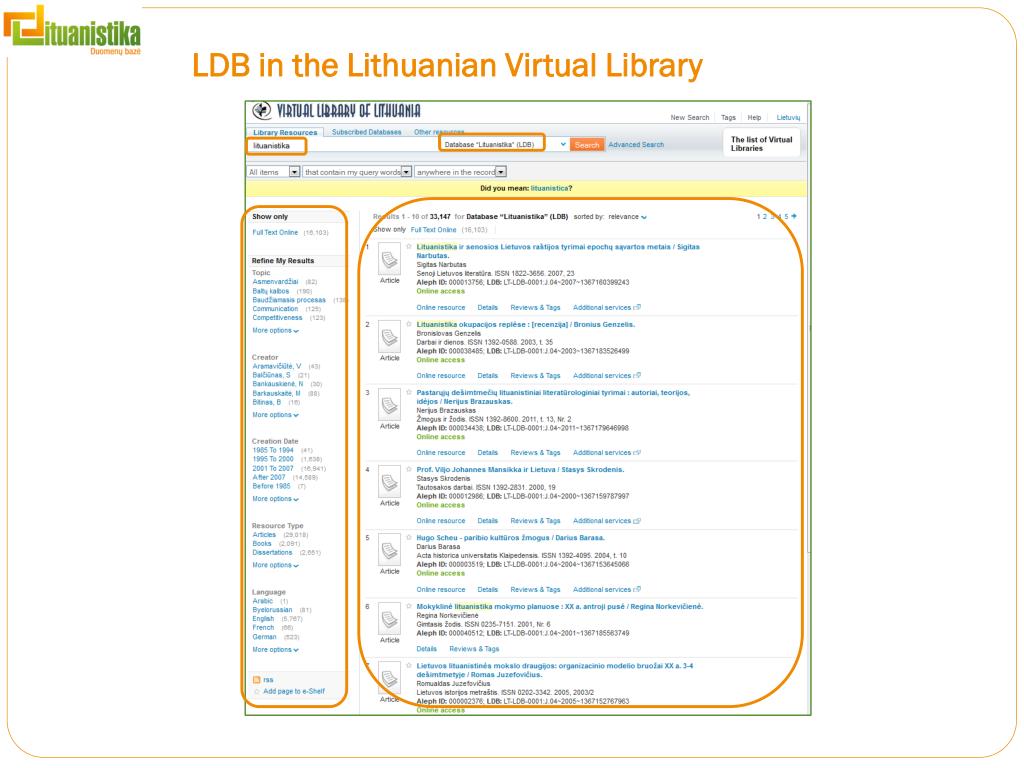This screenshot has height=768, width=1024.
Task: Click 'Add page to e-Shelf' link
Action: pos(294,692)
